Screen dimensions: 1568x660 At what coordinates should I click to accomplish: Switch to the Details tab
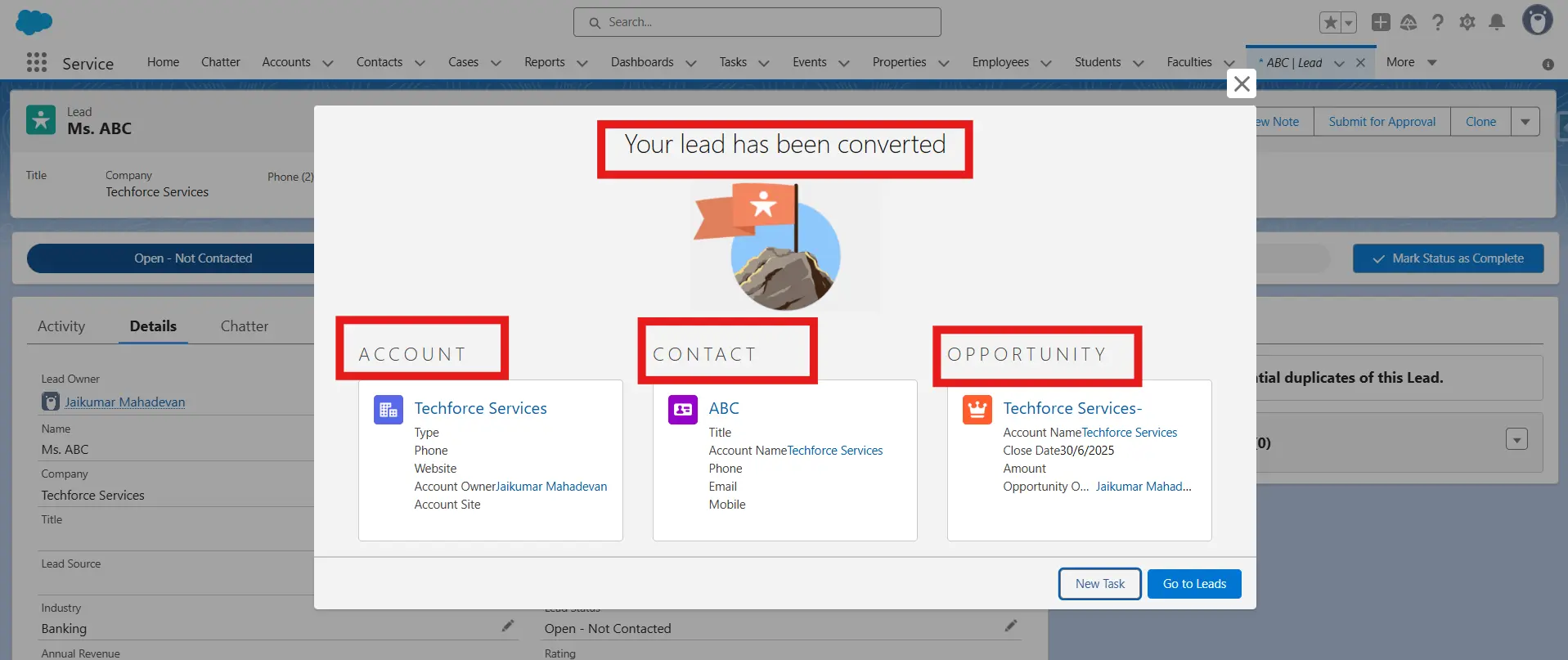click(153, 326)
